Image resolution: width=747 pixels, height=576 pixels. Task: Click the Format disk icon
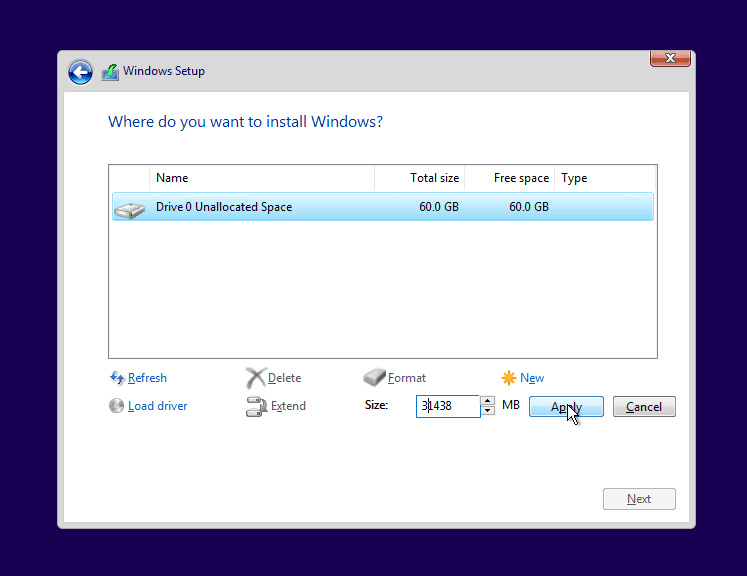coord(374,377)
